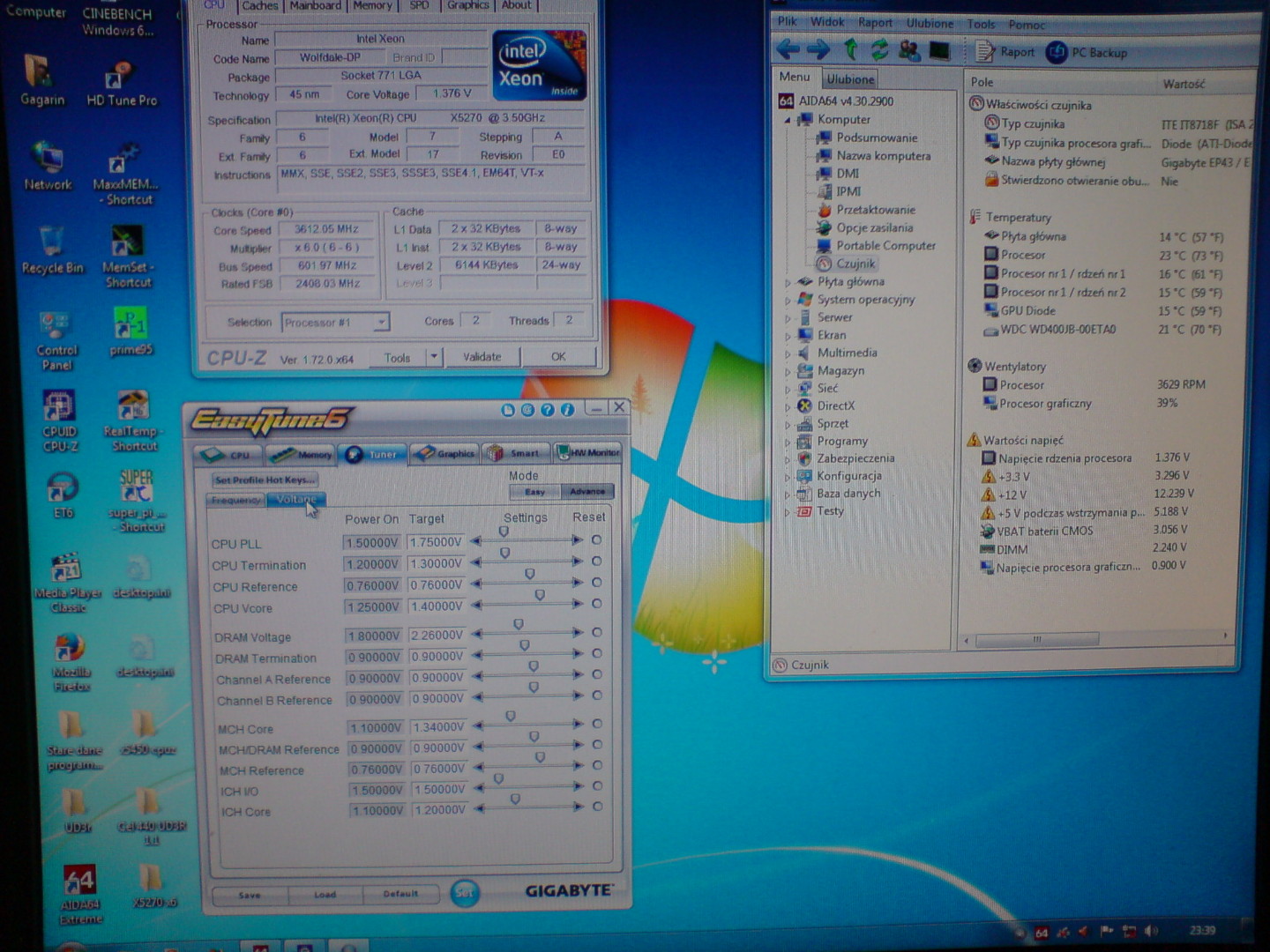Select Easy mode in EasyTune6
The image size is (1270, 952).
[535, 492]
